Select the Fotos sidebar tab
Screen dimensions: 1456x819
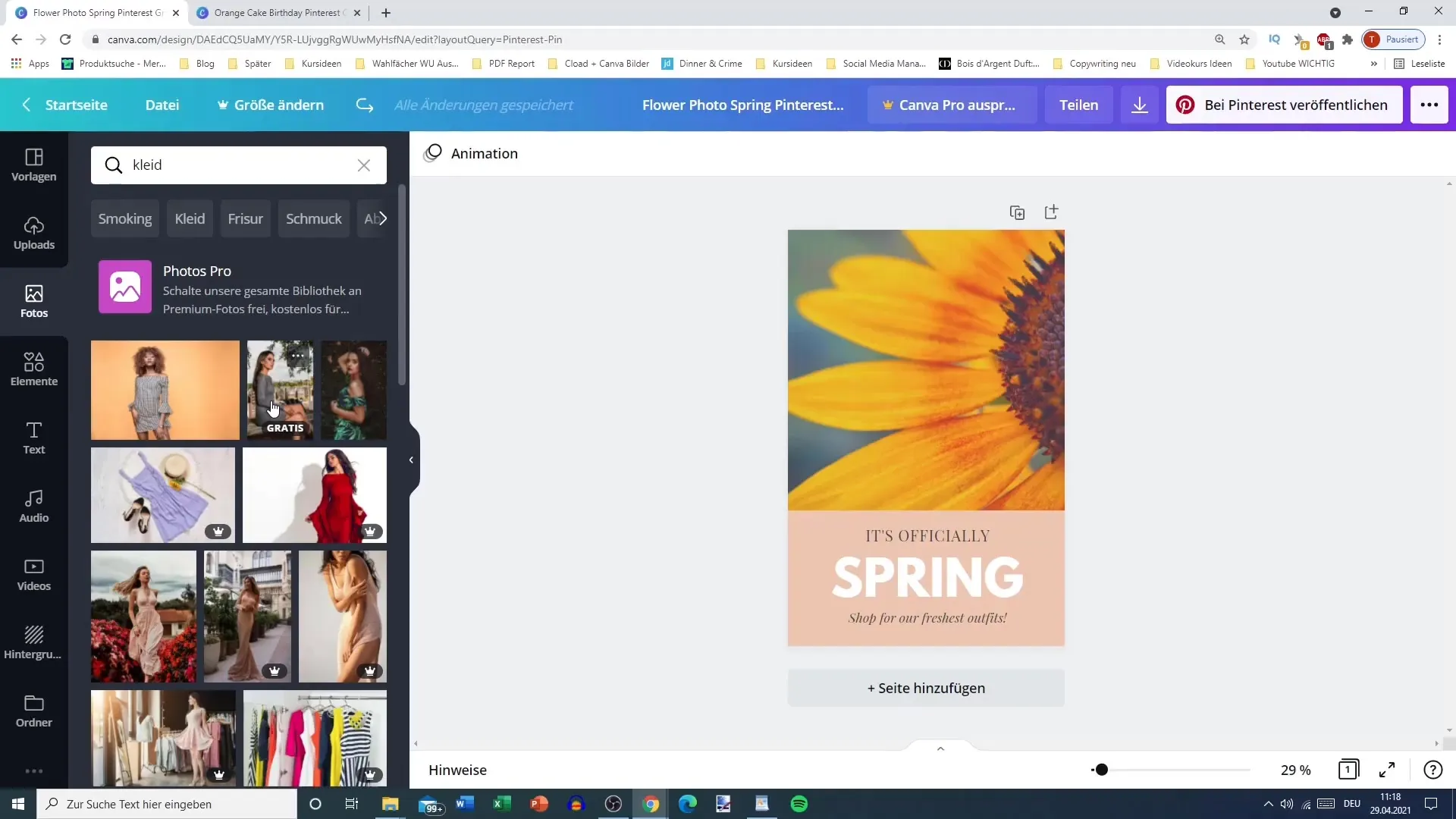(34, 302)
